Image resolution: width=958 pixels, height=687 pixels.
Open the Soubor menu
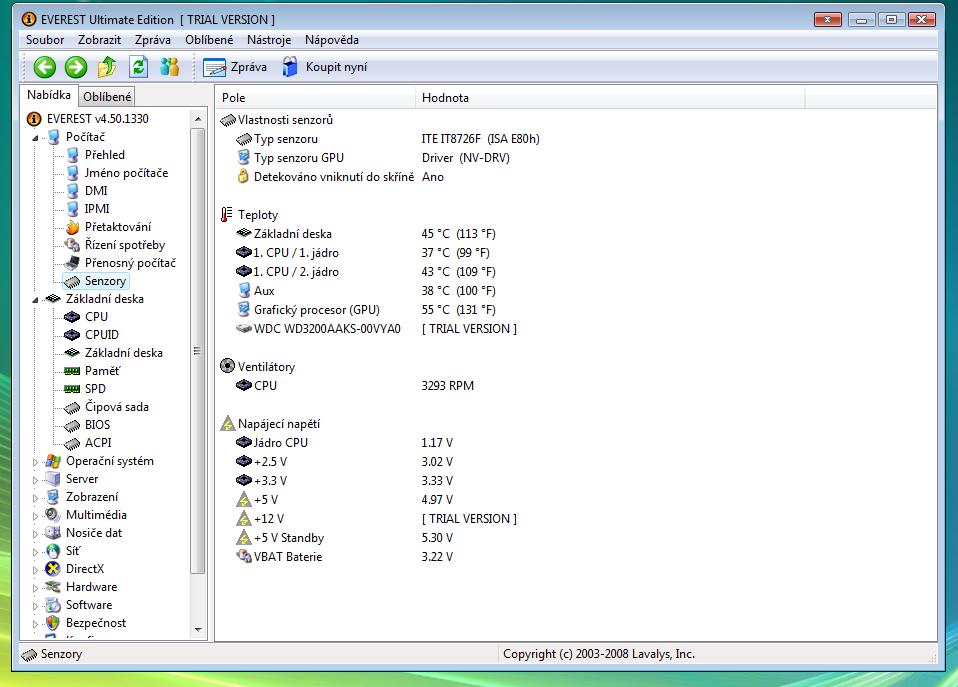45,40
